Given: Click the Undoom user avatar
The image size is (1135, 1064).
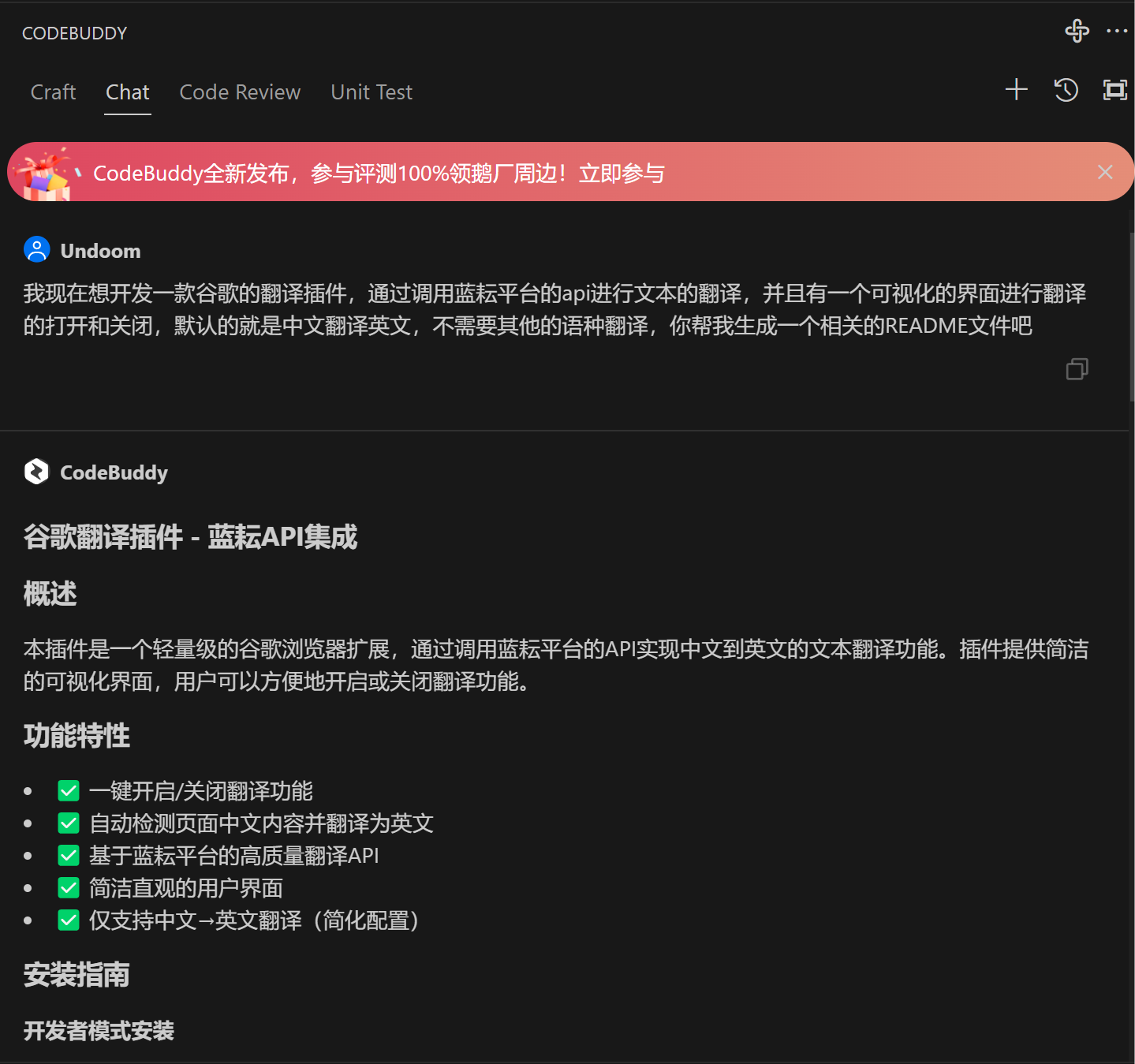Looking at the screenshot, I should [37, 249].
